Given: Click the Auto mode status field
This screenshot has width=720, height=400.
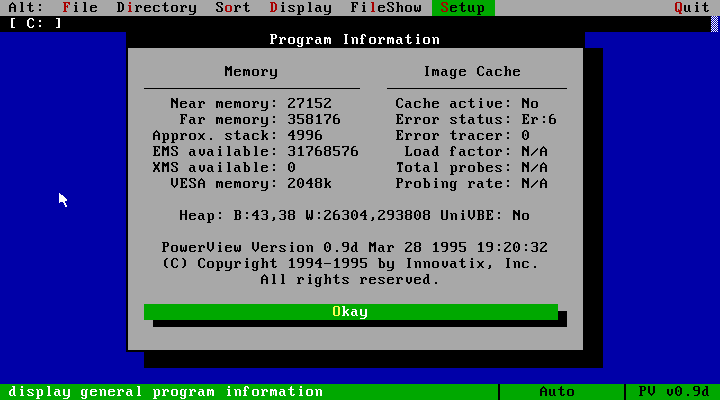Looking at the screenshot, I should pos(557,391).
